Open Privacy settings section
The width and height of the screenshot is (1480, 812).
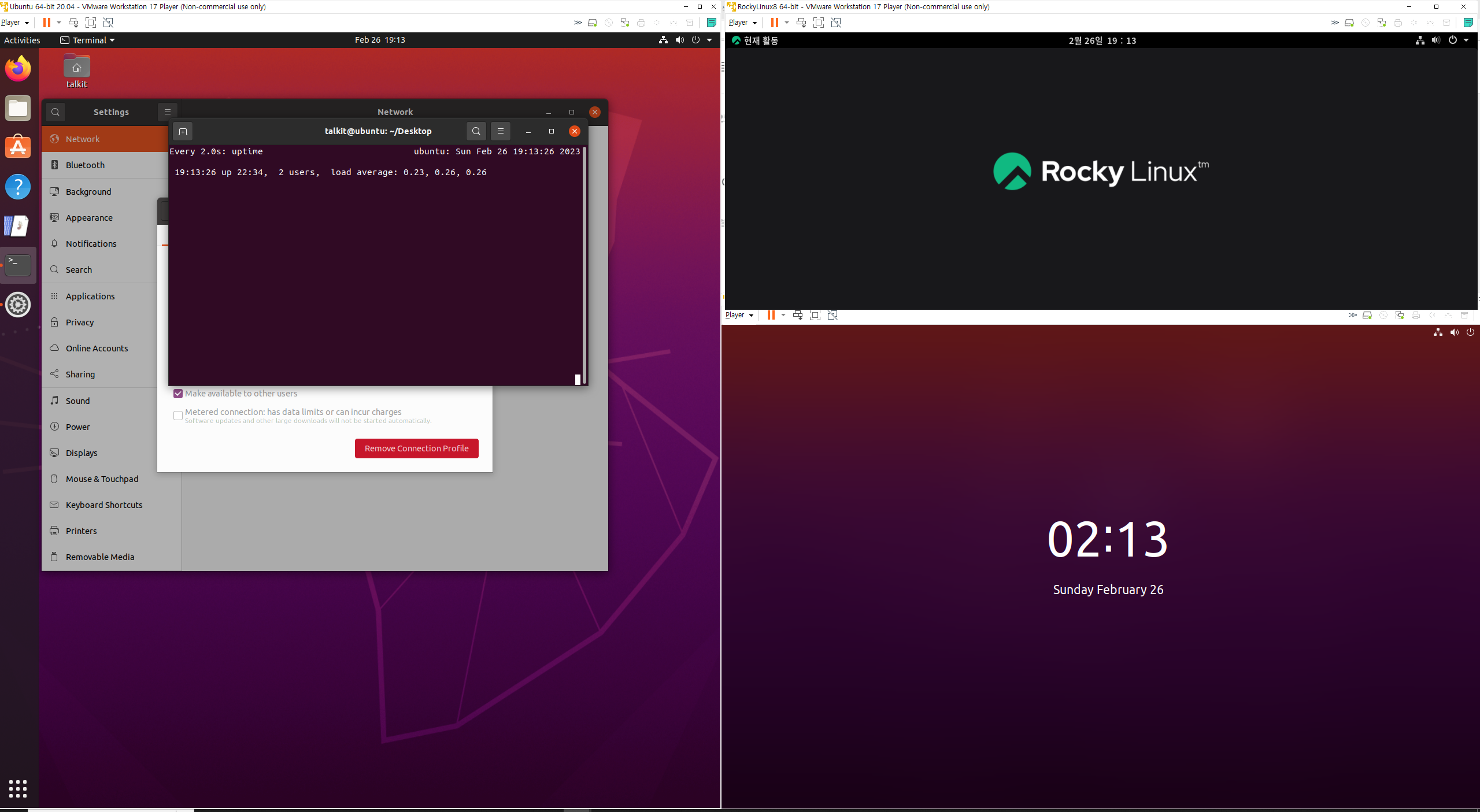click(x=80, y=322)
